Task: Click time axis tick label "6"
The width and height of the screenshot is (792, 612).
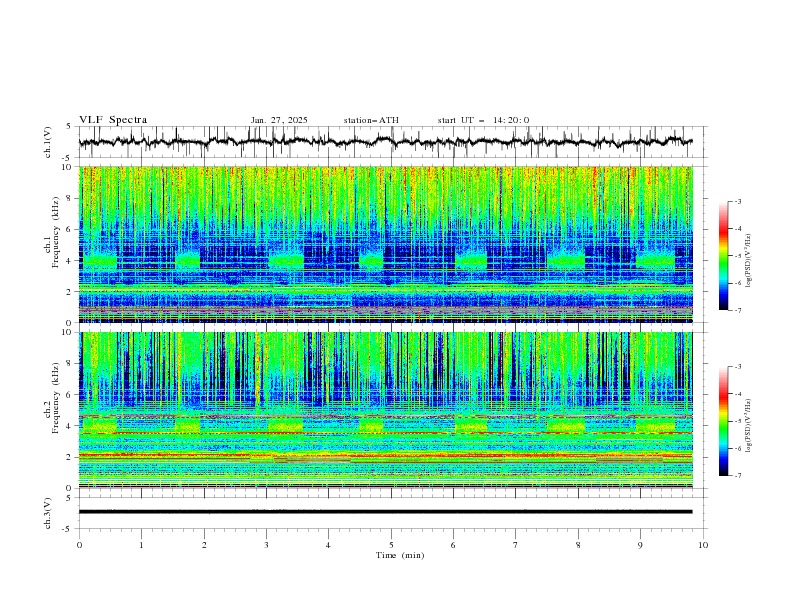Action: click(453, 545)
